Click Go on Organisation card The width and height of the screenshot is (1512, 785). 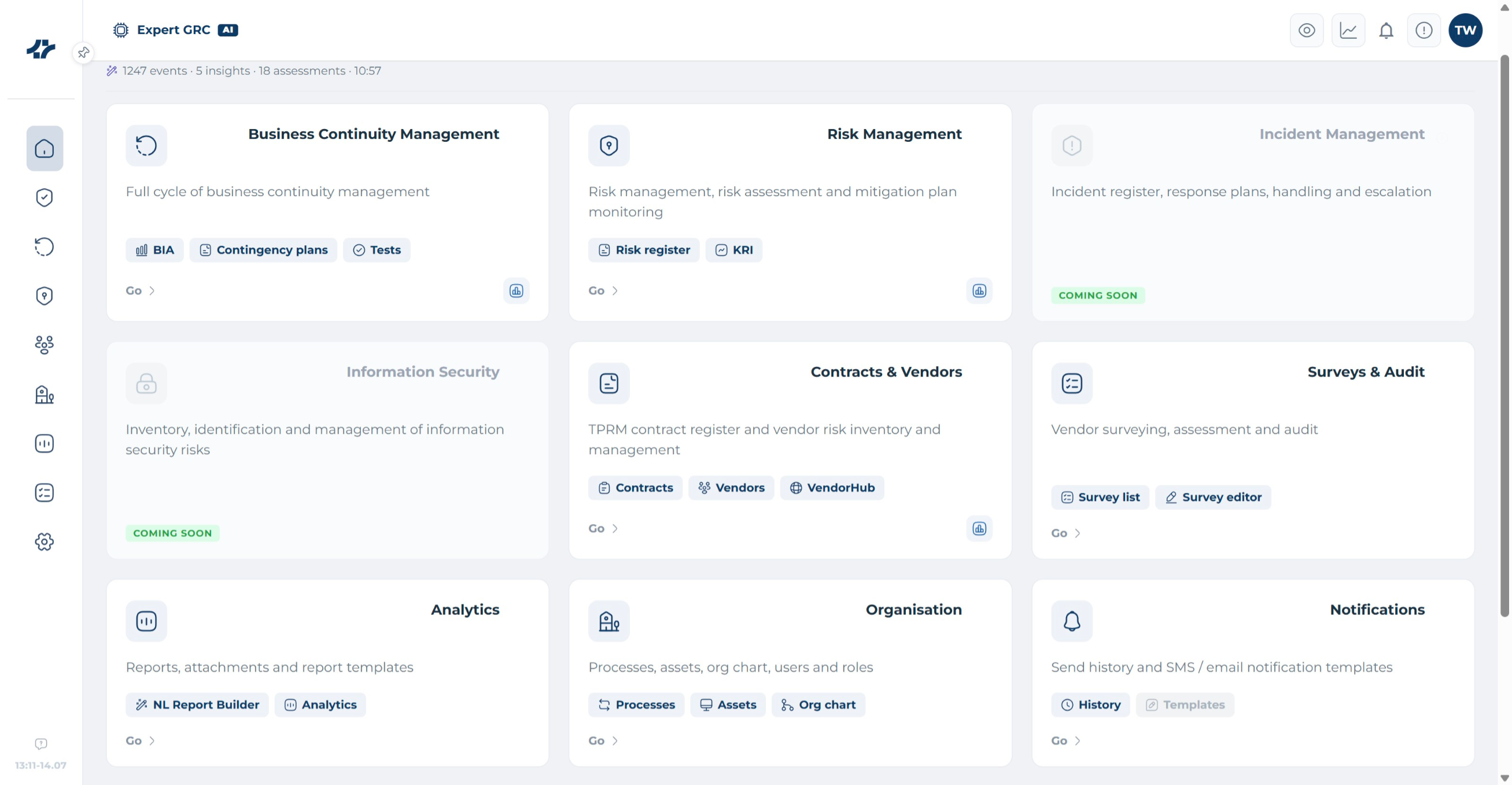[x=603, y=741]
